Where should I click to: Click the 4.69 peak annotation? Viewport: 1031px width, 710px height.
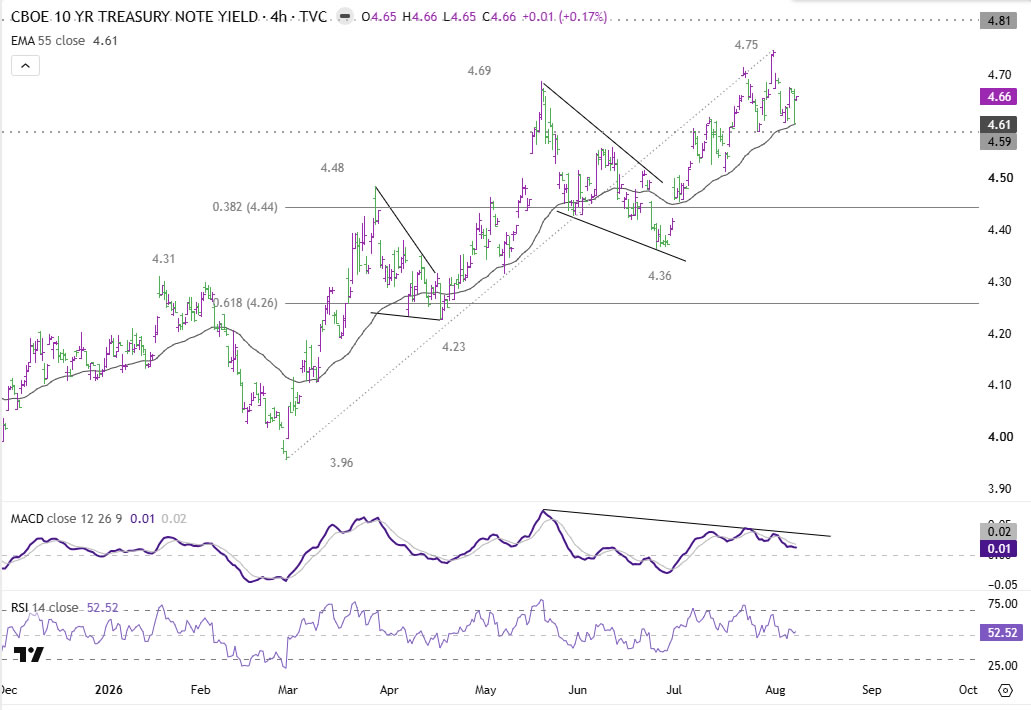coord(479,71)
